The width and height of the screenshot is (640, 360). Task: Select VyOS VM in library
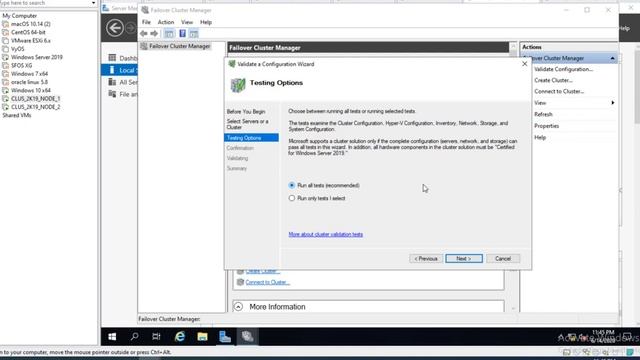click(x=18, y=49)
